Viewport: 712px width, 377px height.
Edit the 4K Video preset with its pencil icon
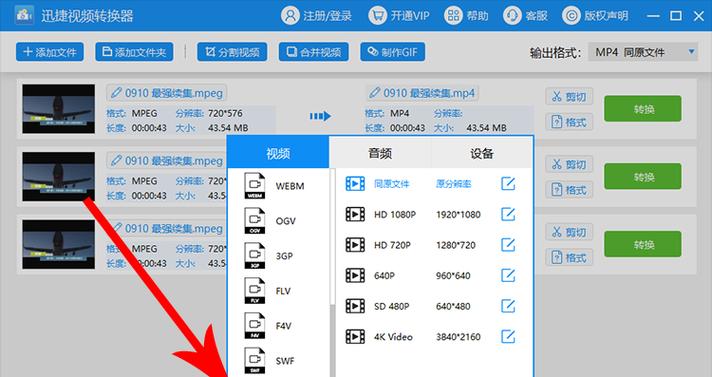pyautogui.click(x=508, y=337)
